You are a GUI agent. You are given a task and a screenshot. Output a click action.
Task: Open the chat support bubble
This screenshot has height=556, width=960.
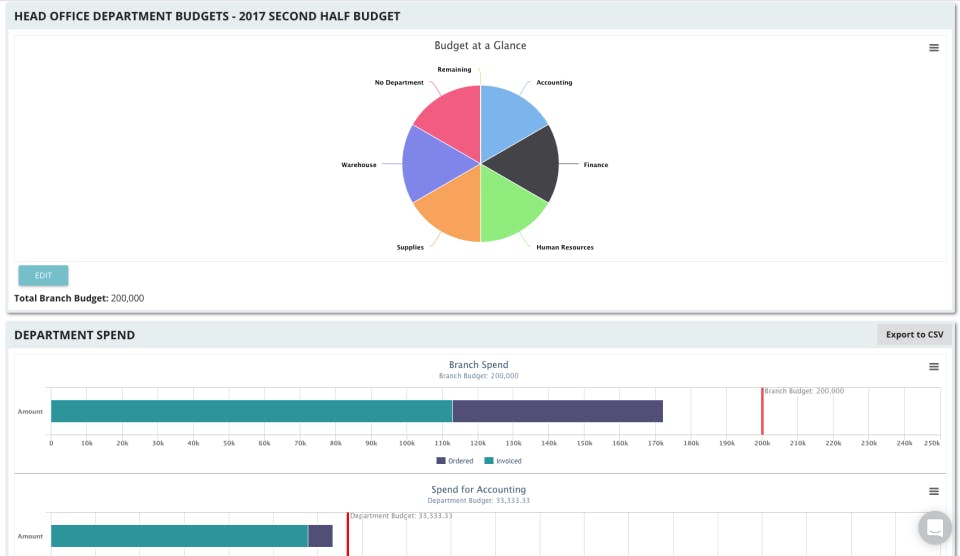point(934,527)
